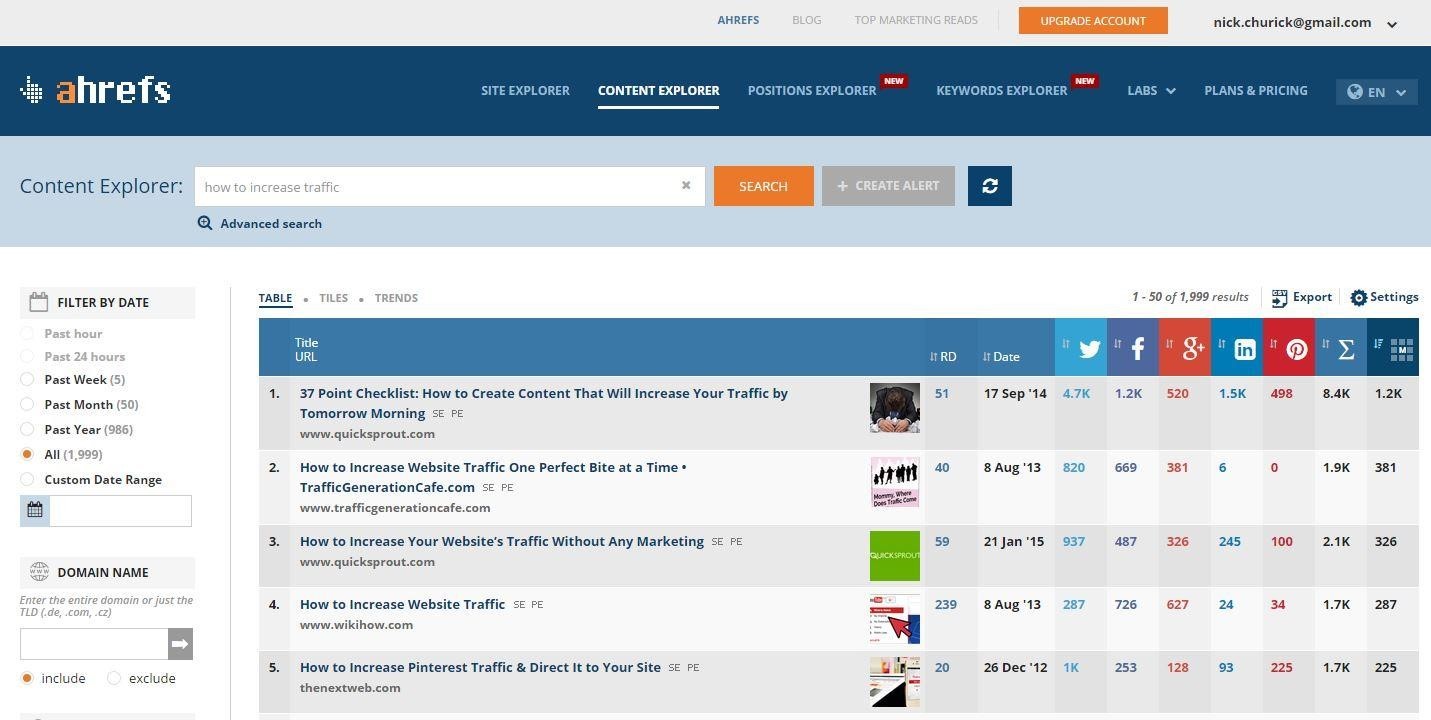This screenshot has height=720, width=1431.
Task: Open How to Increase Website Traffic wikihow title
Action: (x=402, y=604)
